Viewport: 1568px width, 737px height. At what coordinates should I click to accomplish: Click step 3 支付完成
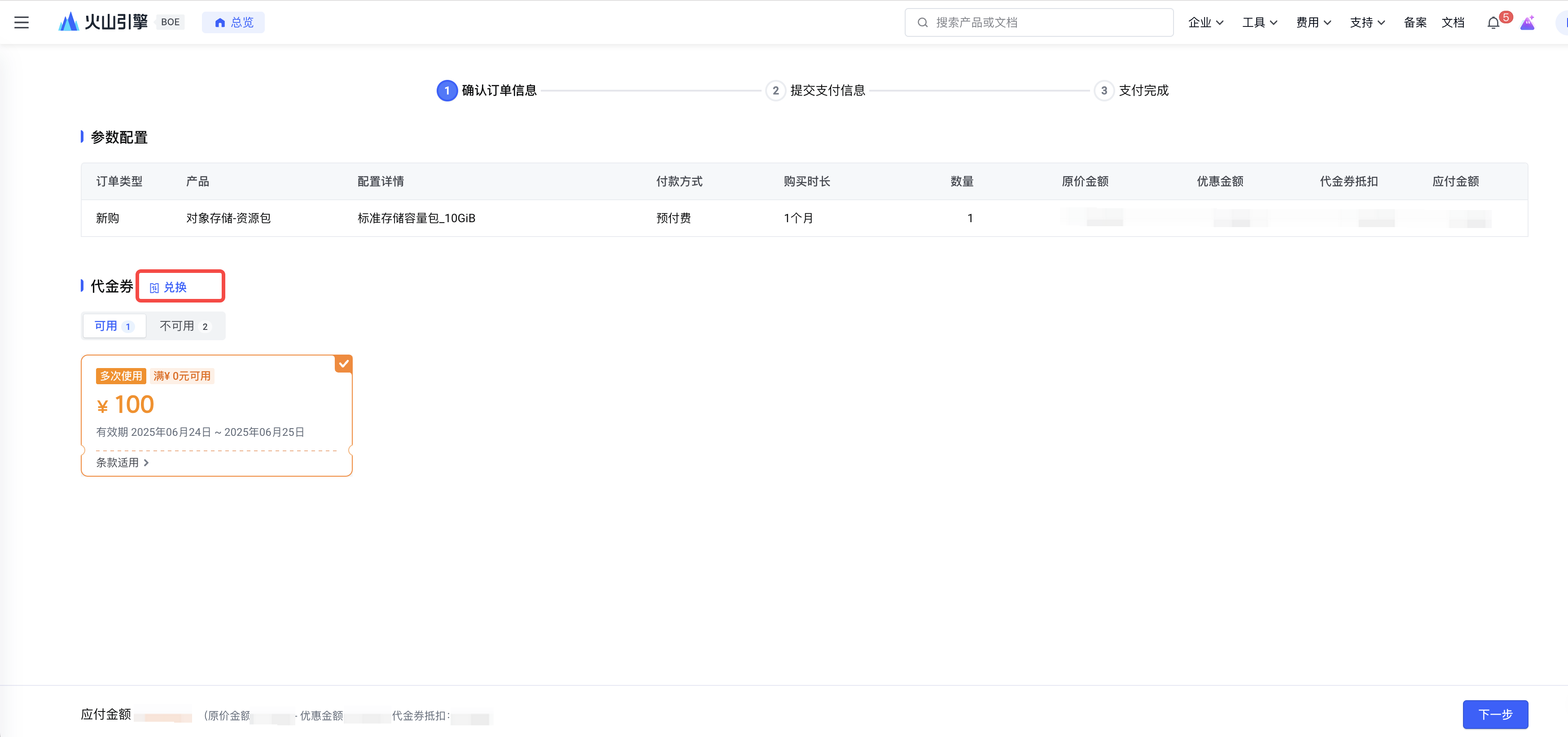point(1131,91)
